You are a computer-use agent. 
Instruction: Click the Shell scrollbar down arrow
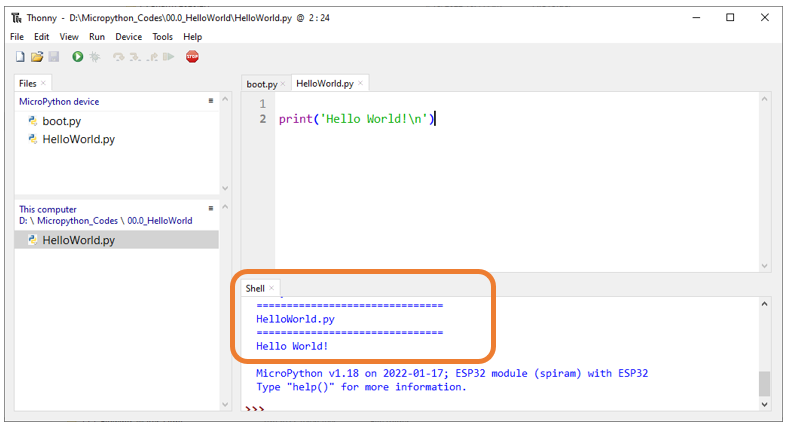point(764,404)
